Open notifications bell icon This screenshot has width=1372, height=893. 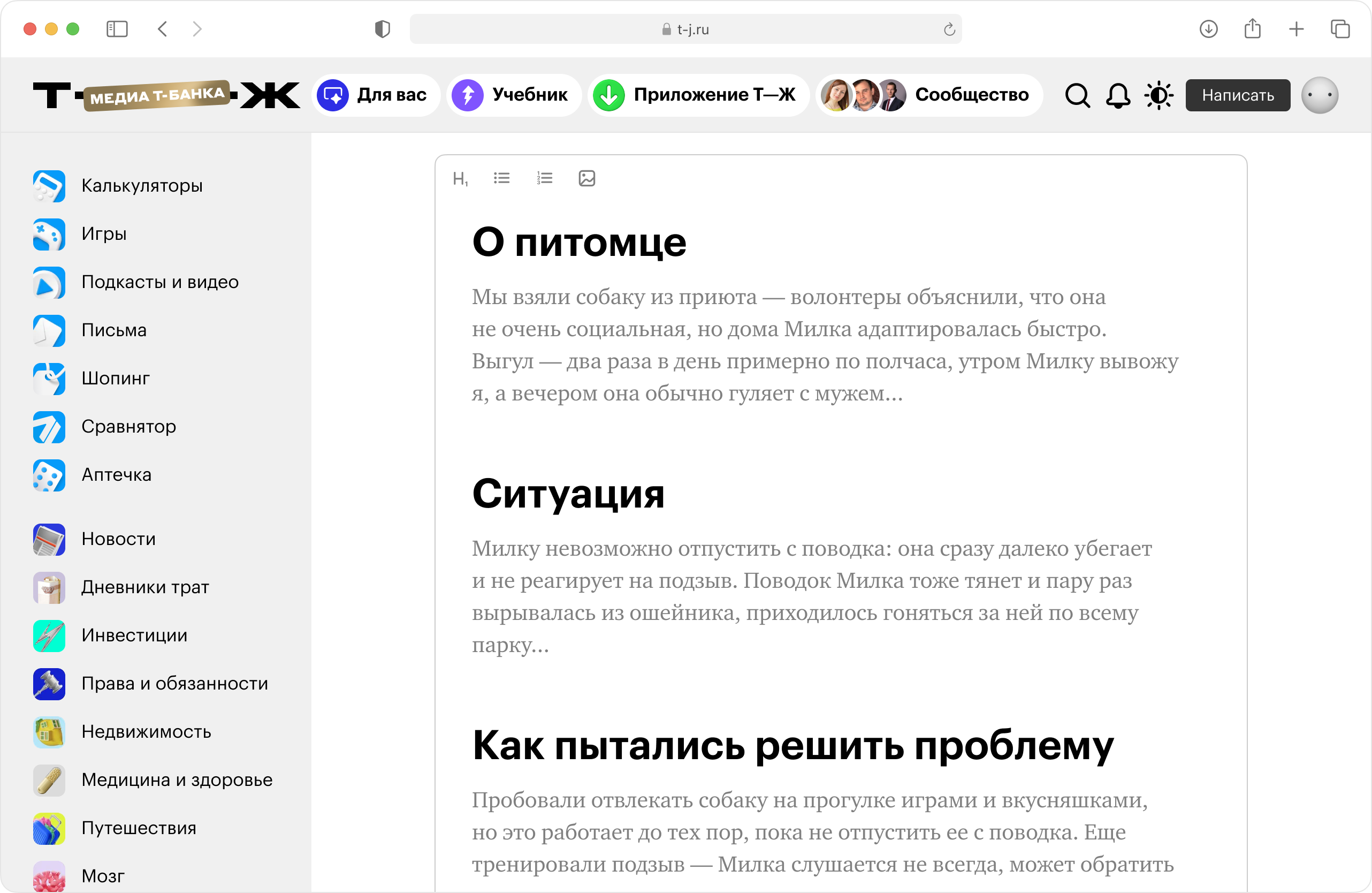[x=1117, y=95]
